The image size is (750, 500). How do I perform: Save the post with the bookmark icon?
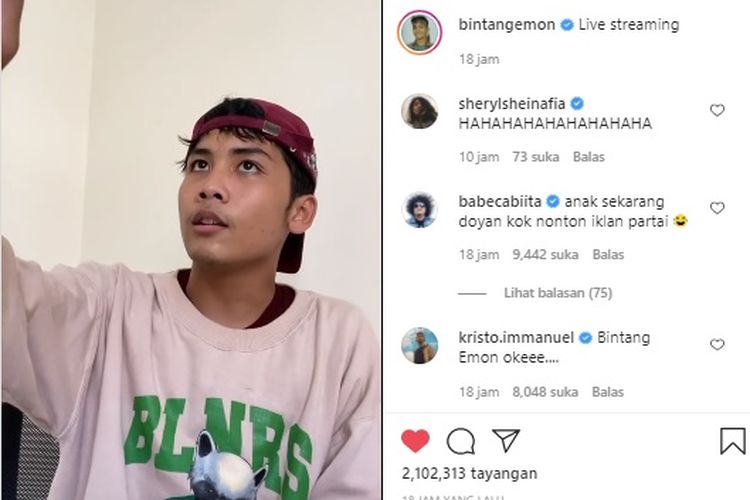pos(732,441)
